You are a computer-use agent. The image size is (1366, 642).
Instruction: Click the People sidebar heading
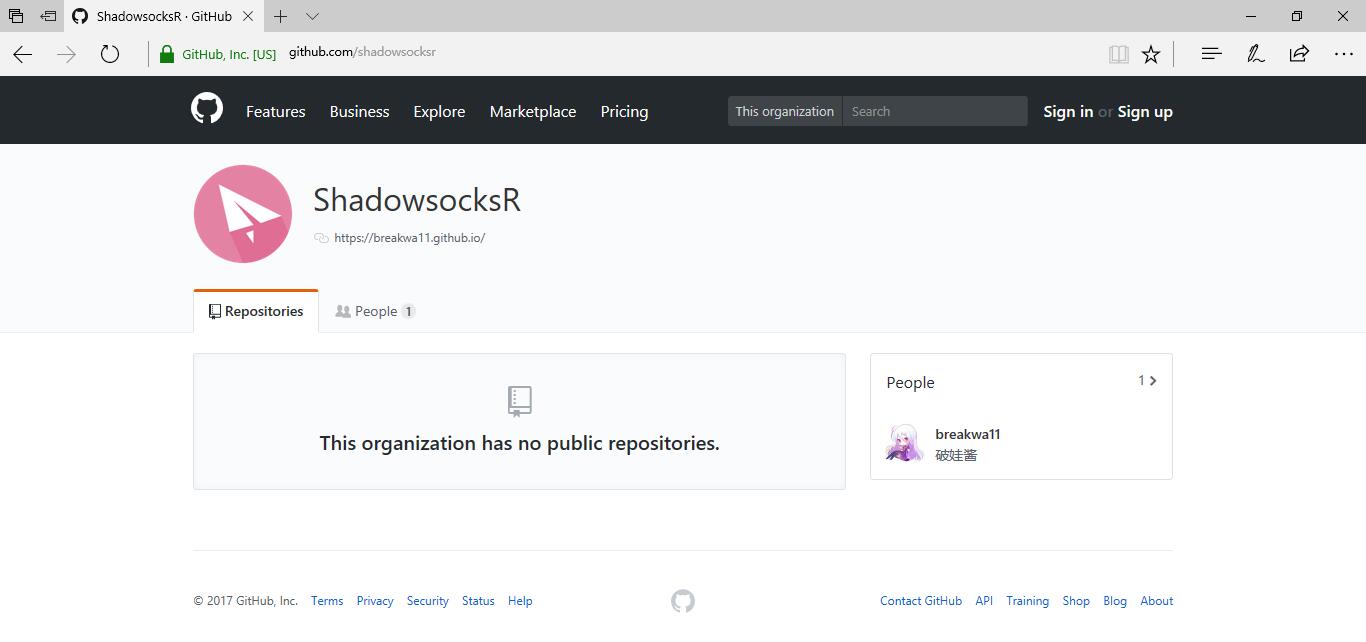pos(910,382)
